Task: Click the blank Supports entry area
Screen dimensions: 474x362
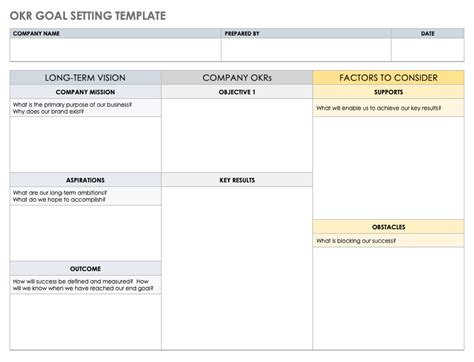Action: [388, 168]
